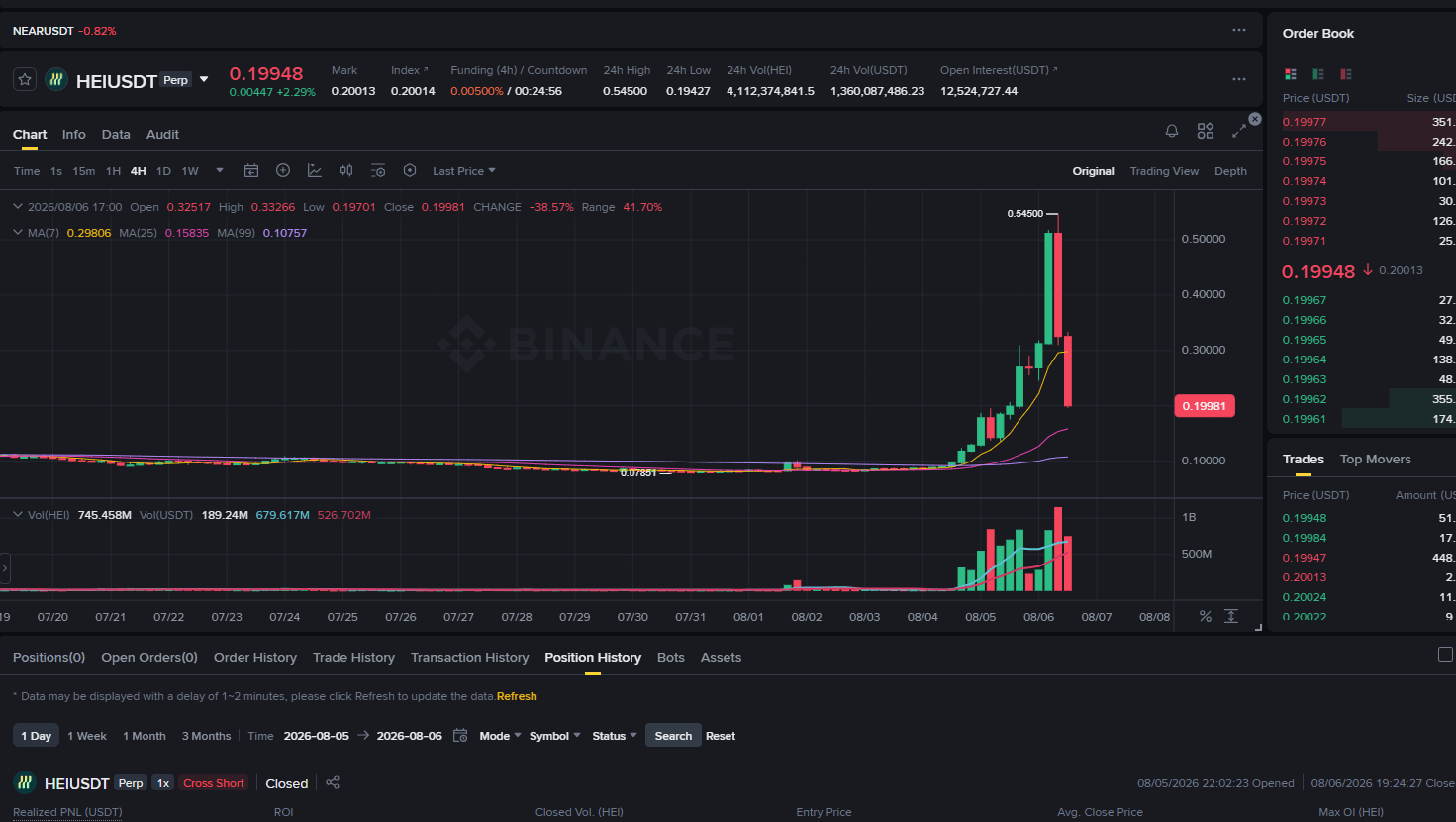Switch to the Info tab
Viewport: 1456px width, 822px height.
click(x=74, y=134)
